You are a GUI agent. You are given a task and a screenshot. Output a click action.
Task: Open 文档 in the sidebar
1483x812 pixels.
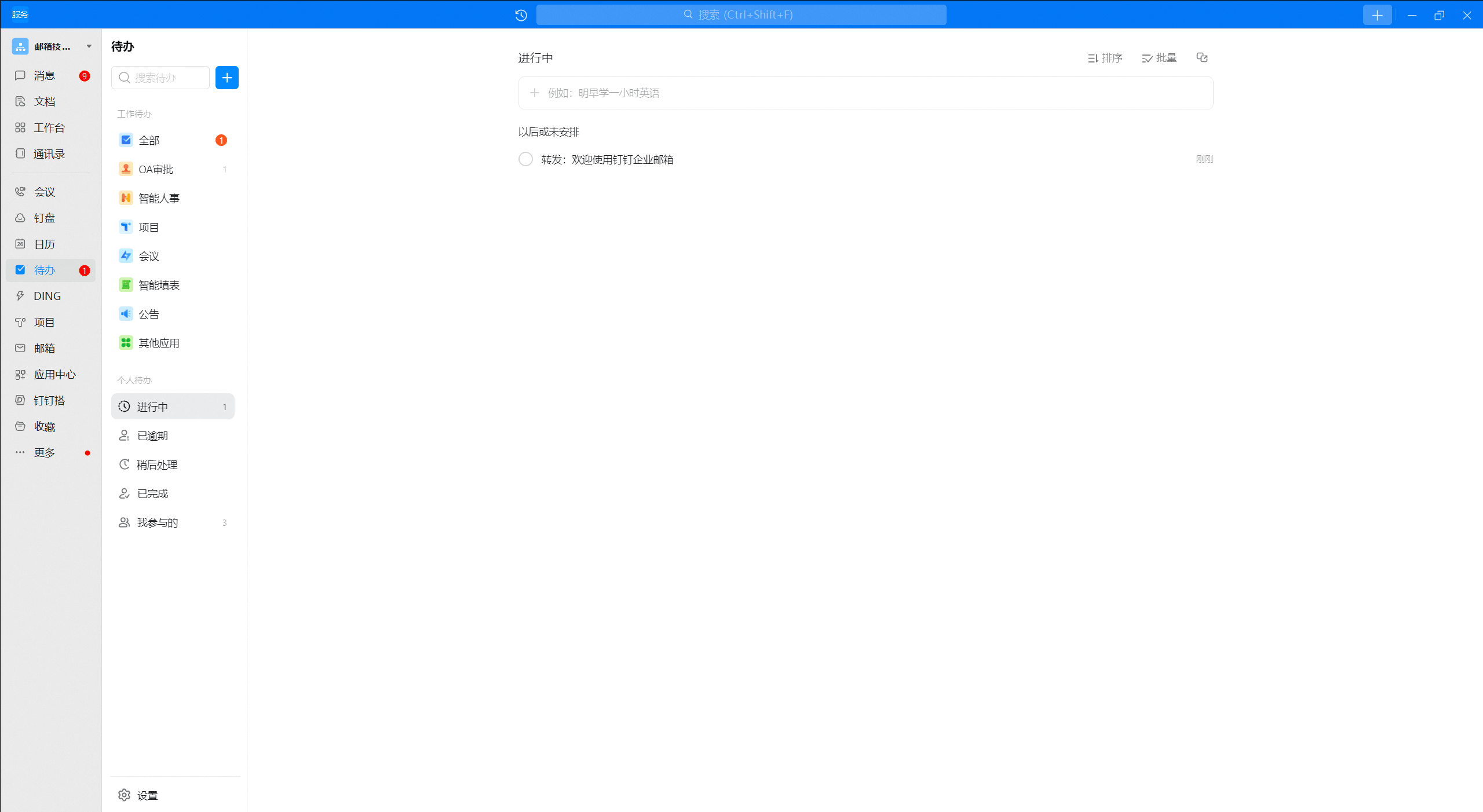(x=51, y=102)
